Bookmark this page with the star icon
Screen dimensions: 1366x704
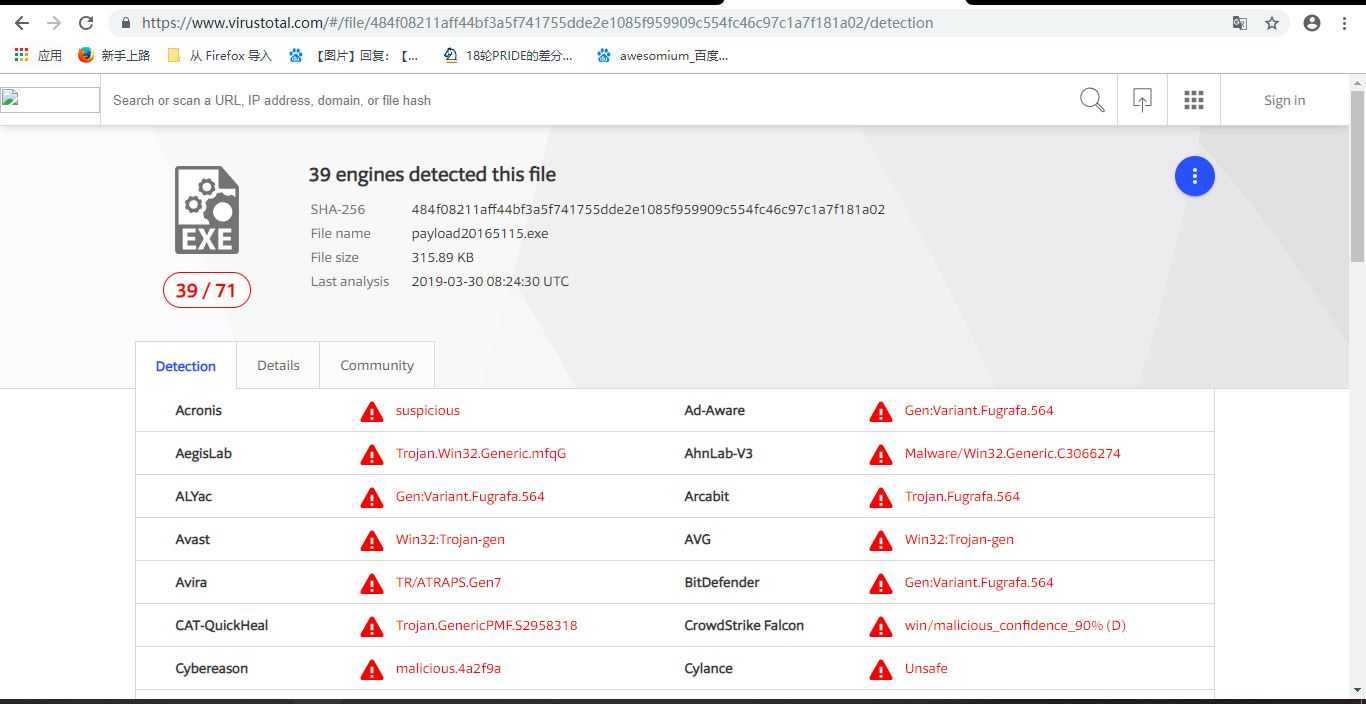[x=1272, y=22]
